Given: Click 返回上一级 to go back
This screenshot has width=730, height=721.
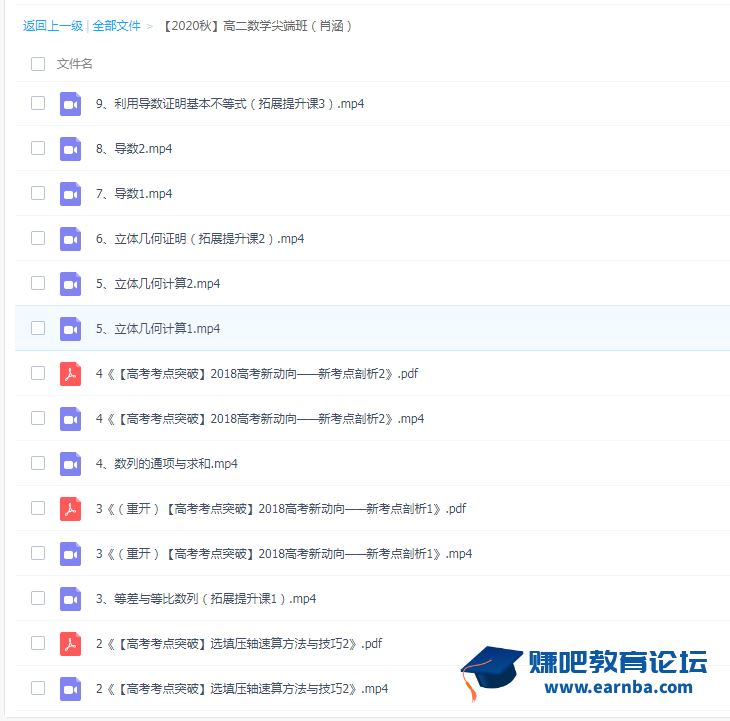Looking at the screenshot, I should [53, 26].
